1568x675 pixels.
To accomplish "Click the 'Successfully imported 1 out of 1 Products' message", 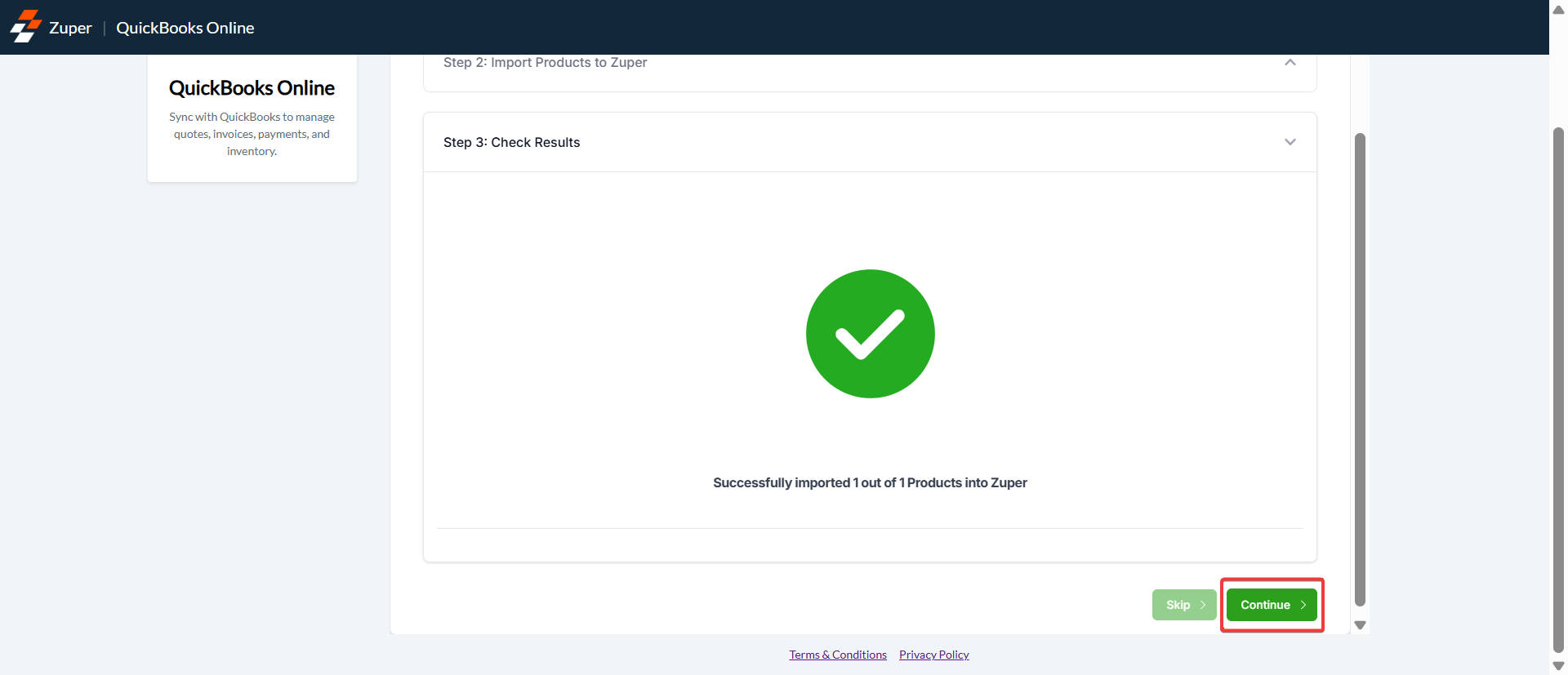I will click(x=870, y=482).
